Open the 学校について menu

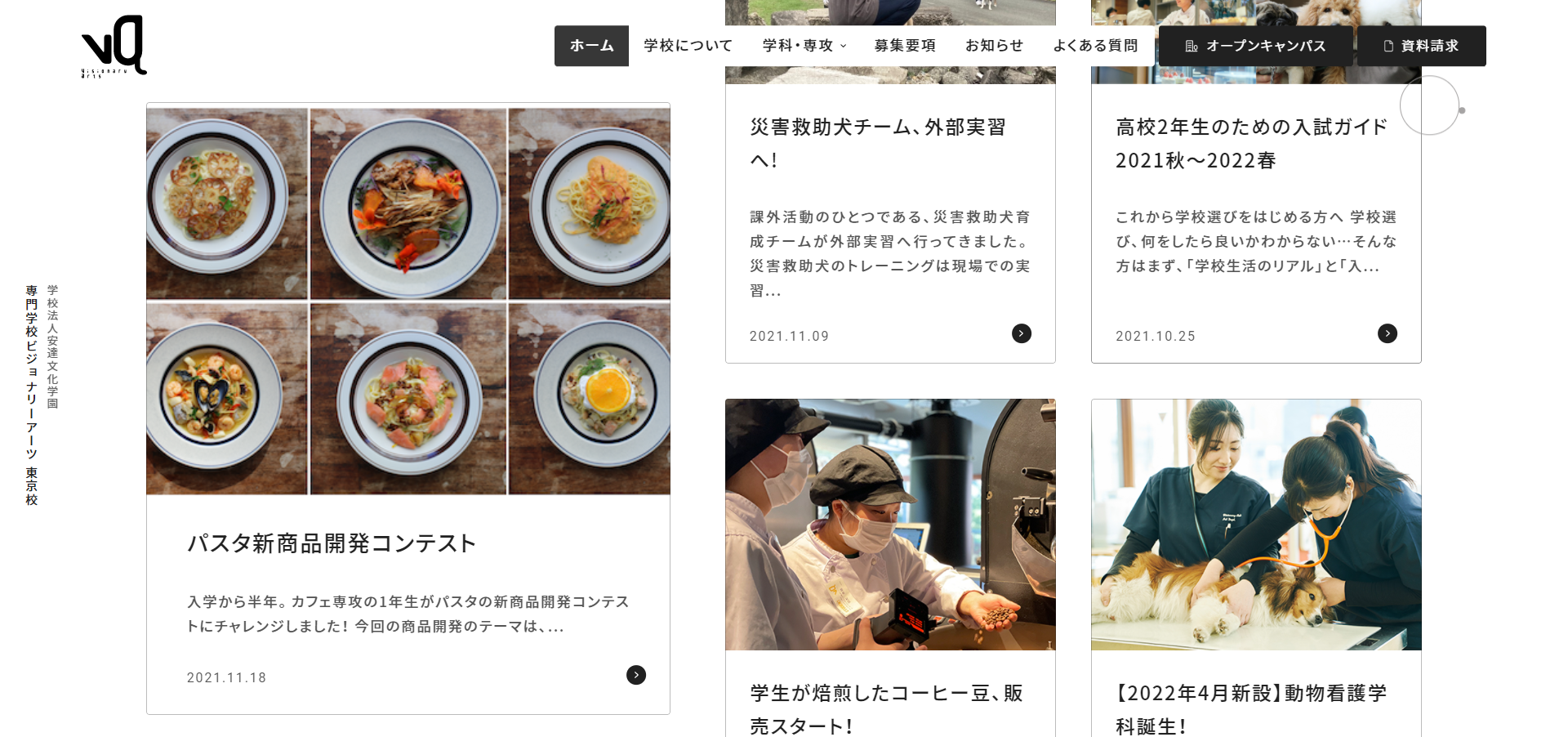(688, 46)
